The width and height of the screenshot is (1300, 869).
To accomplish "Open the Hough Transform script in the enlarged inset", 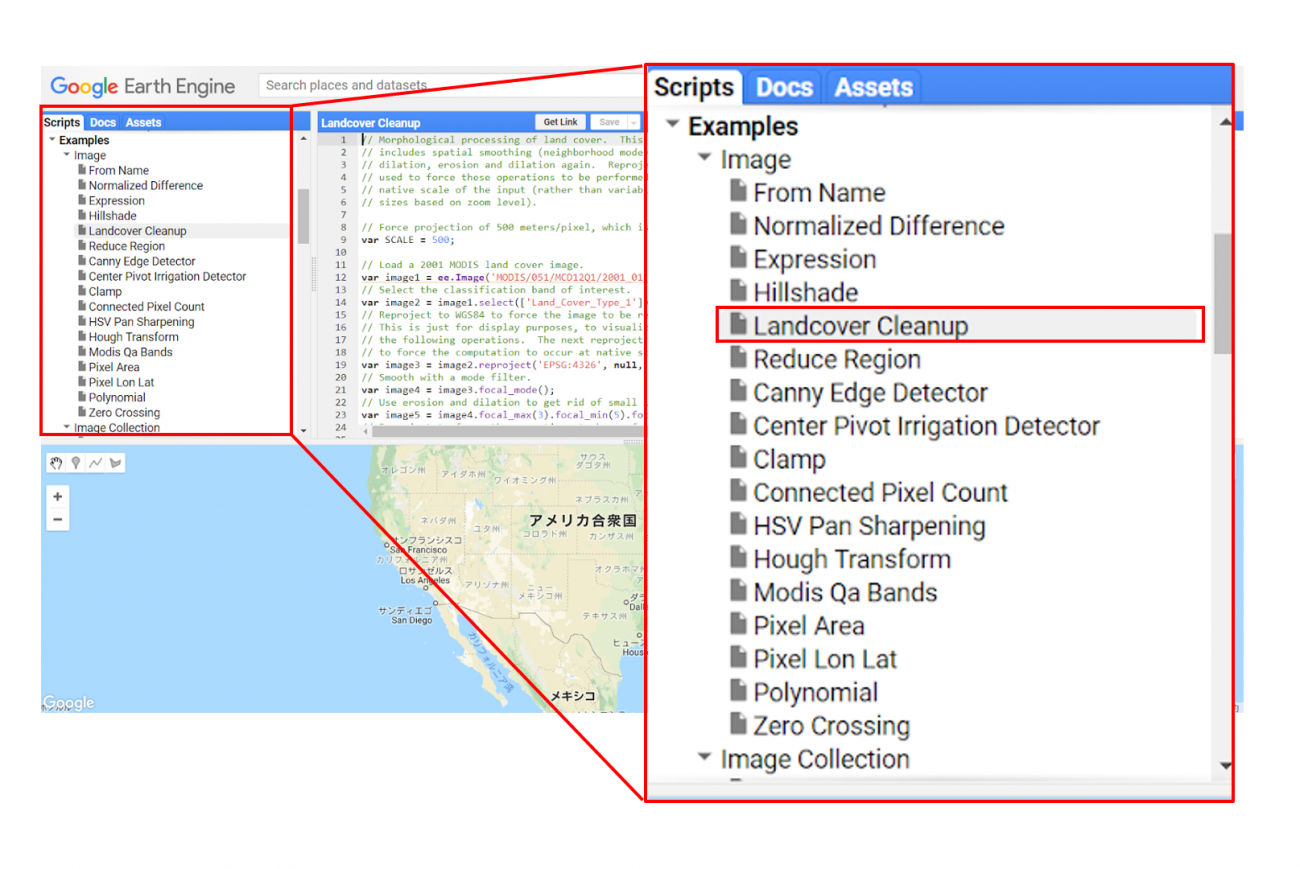I will (x=852, y=559).
